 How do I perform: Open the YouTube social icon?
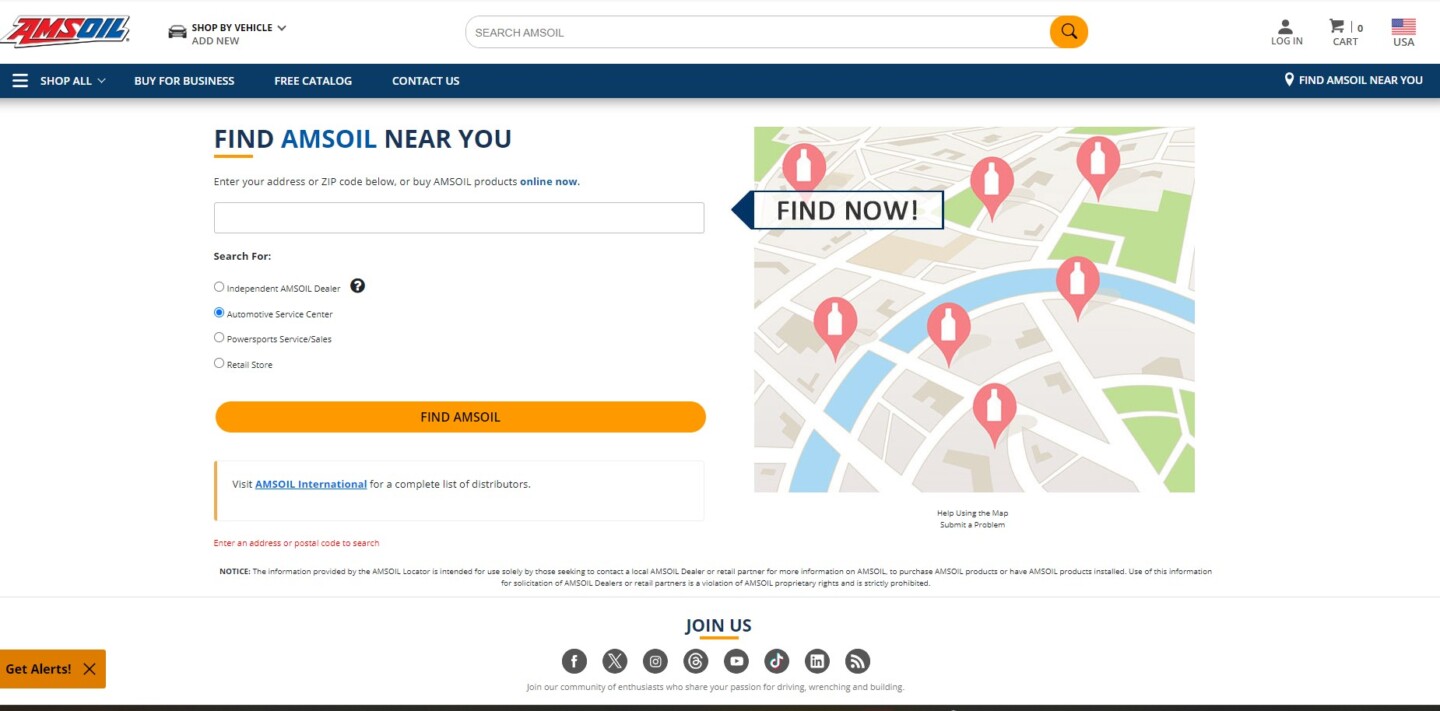click(x=736, y=661)
